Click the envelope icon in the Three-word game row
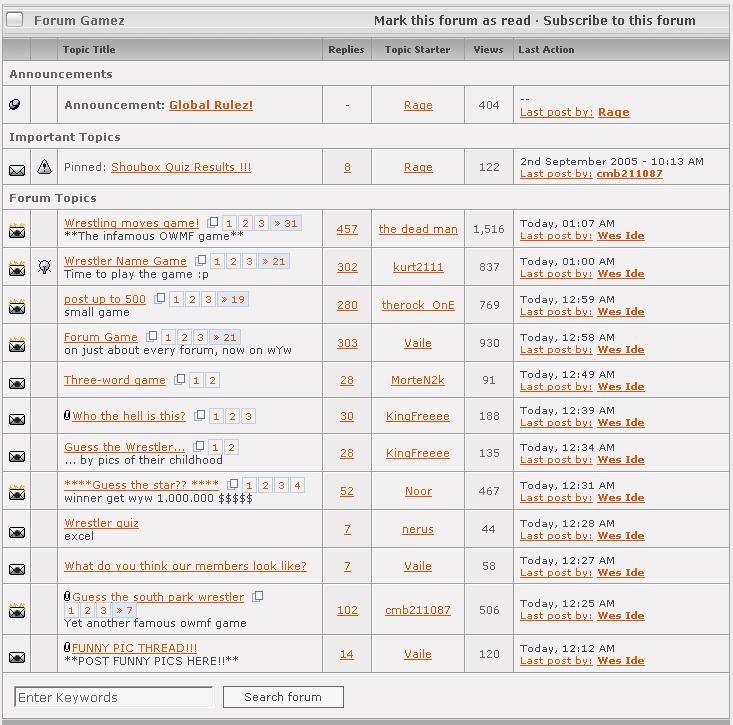The image size is (733, 725). [17, 382]
